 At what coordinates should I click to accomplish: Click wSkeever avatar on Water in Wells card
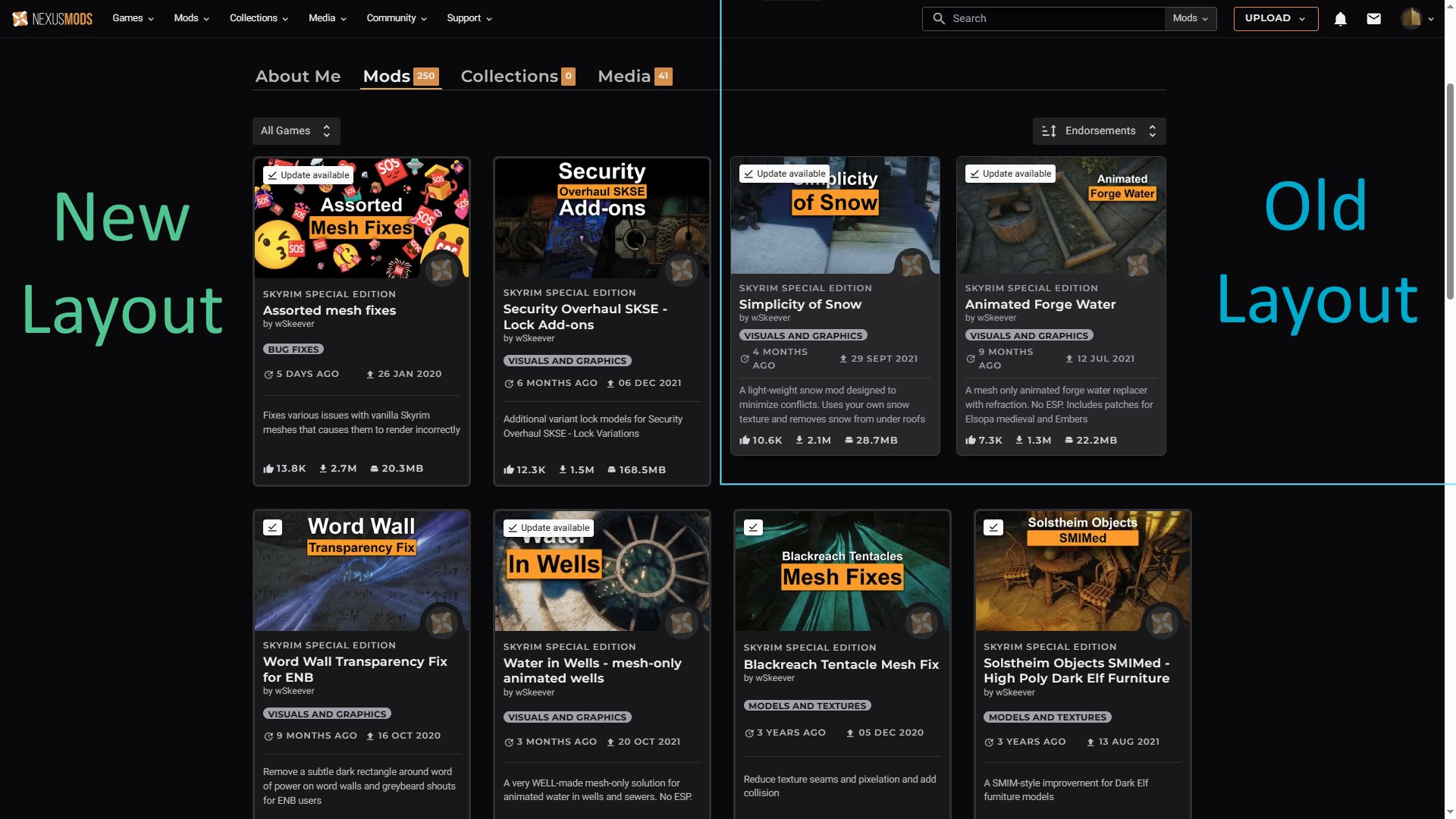pyautogui.click(x=682, y=622)
